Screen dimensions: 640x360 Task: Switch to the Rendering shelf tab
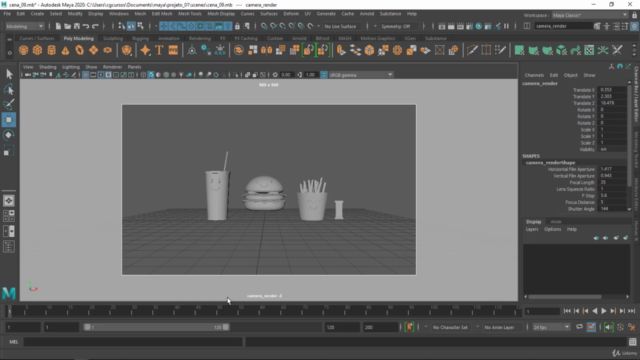[x=200, y=38]
